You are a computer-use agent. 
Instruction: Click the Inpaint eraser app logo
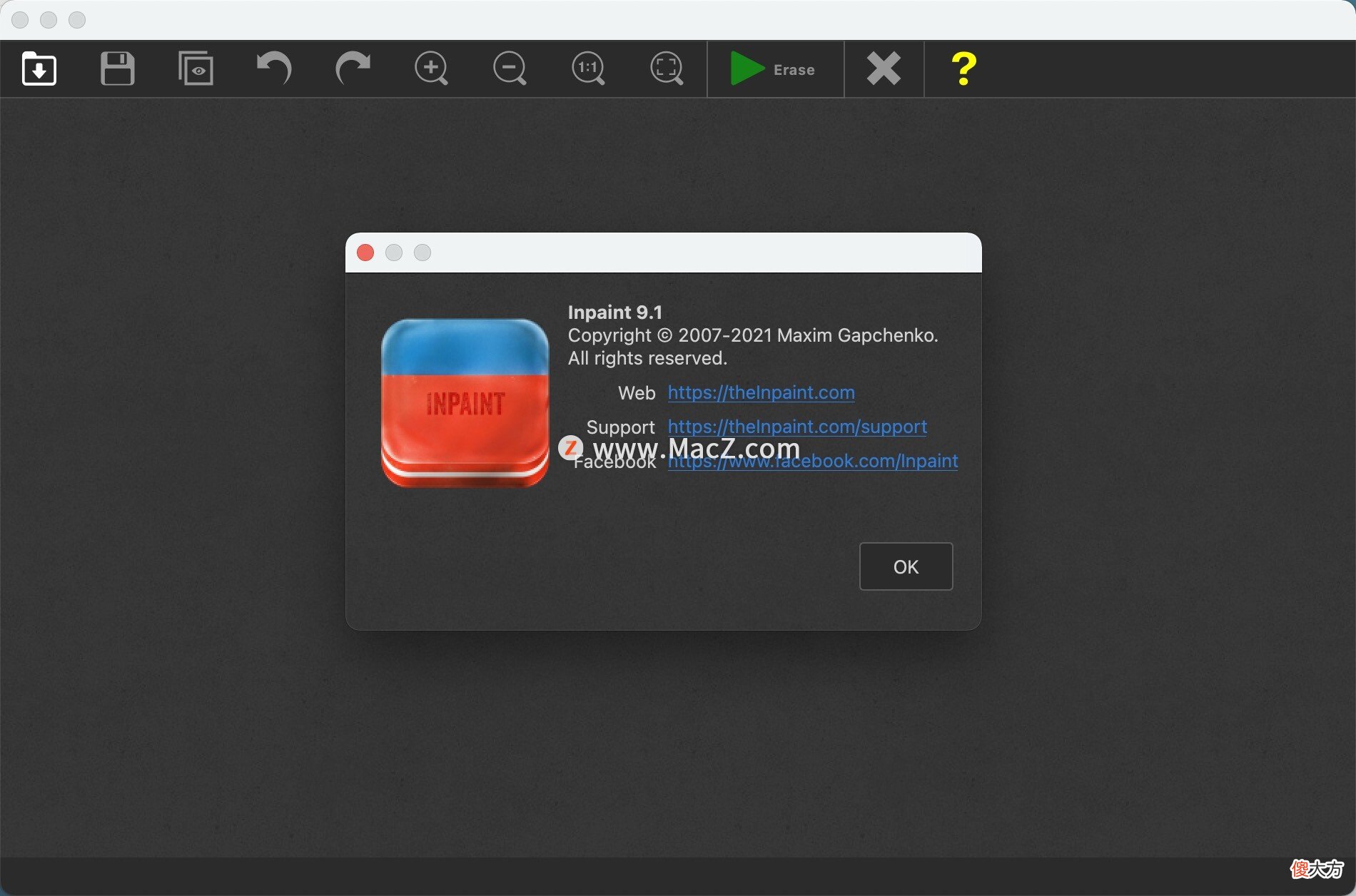point(465,403)
